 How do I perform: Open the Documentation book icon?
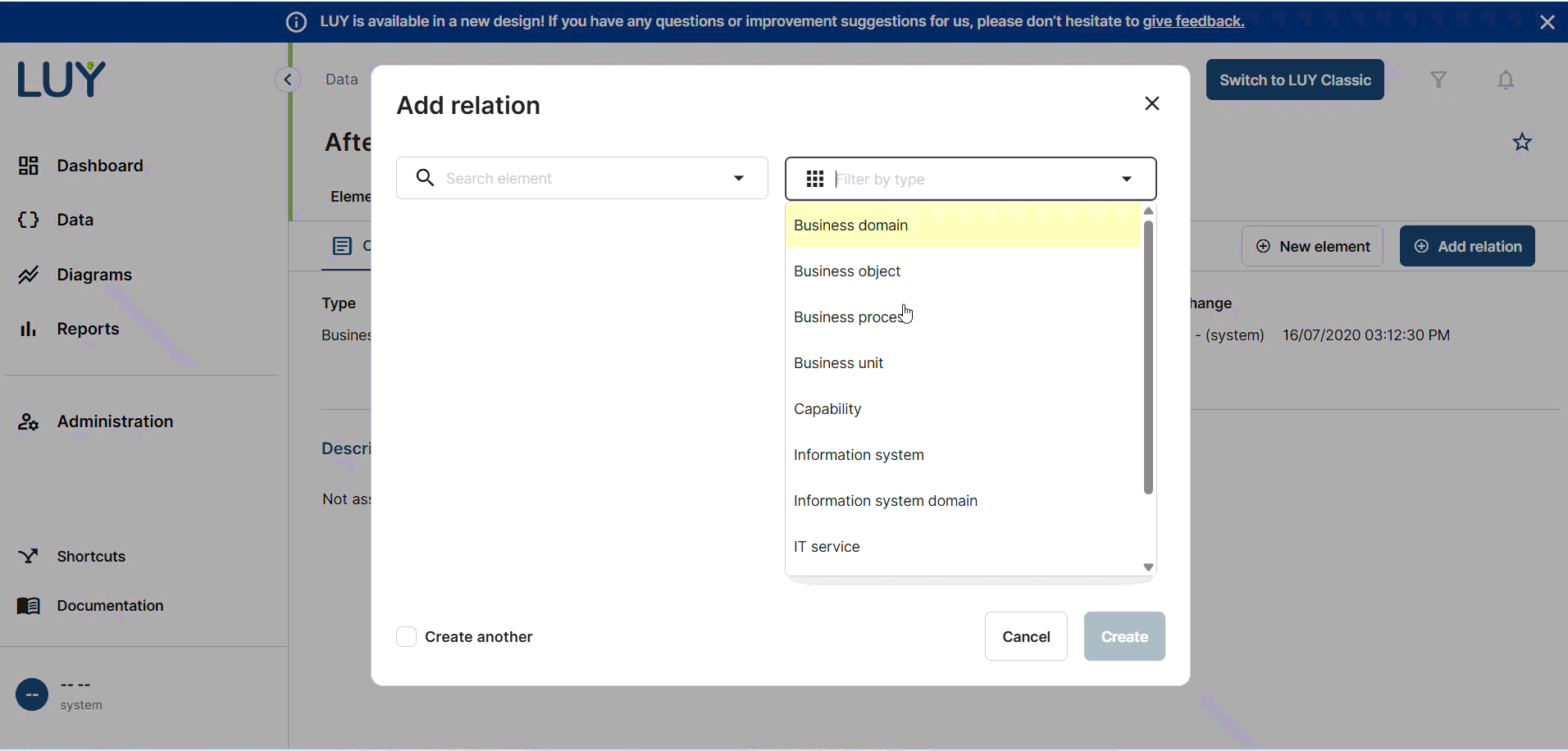pyautogui.click(x=29, y=606)
